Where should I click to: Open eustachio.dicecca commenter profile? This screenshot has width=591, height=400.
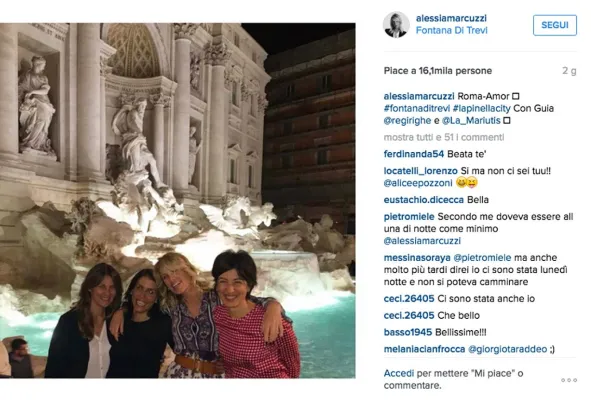tap(424, 200)
